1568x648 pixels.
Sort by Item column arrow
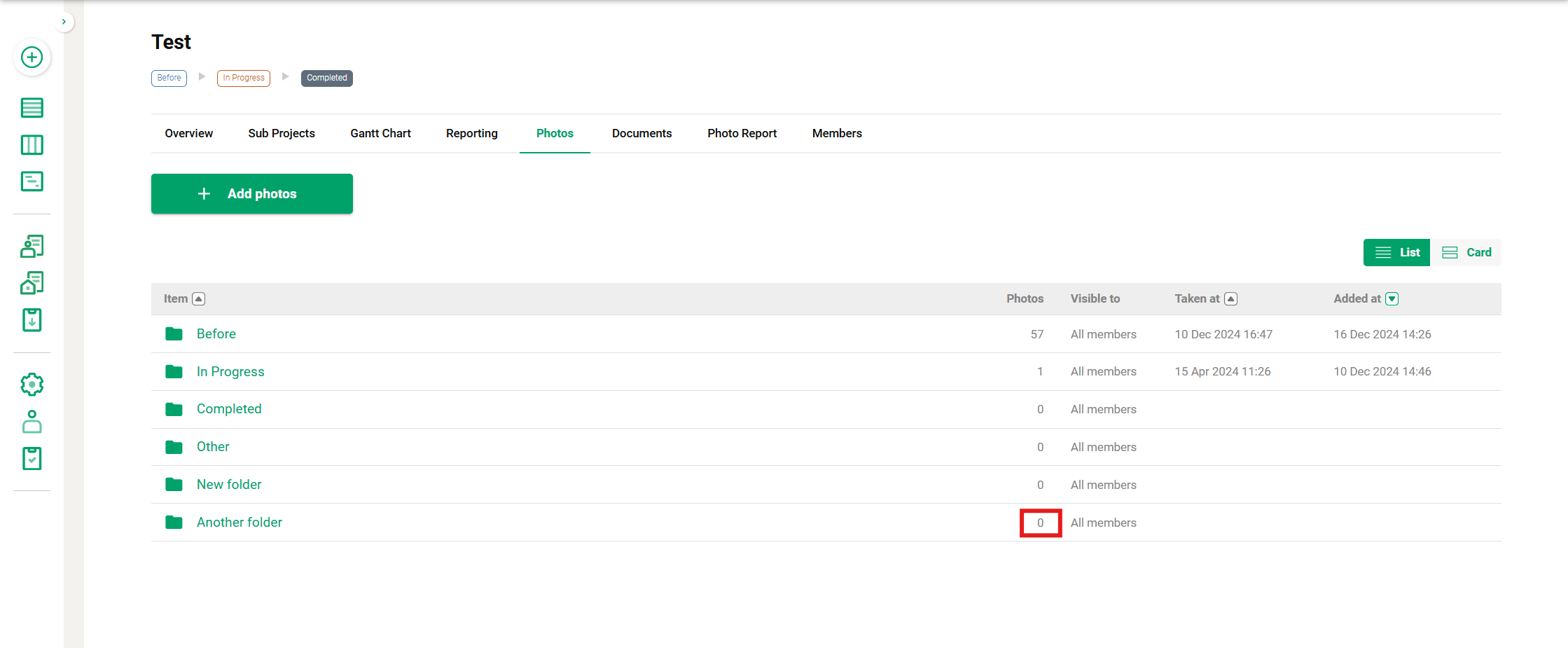pyautogui.click(x=199, y=299)
